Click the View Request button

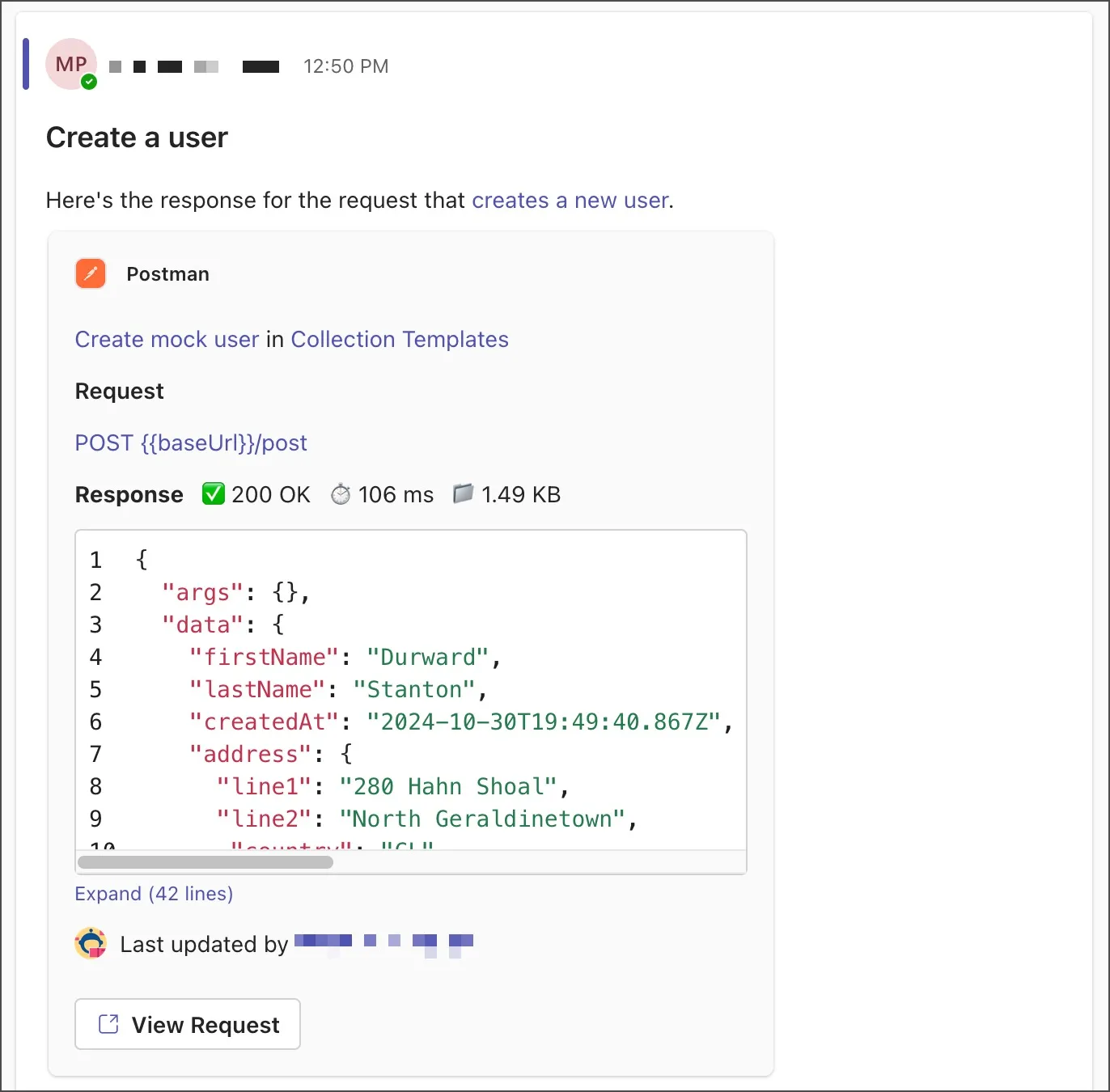pyautogui.click(x=188, y=1024)
